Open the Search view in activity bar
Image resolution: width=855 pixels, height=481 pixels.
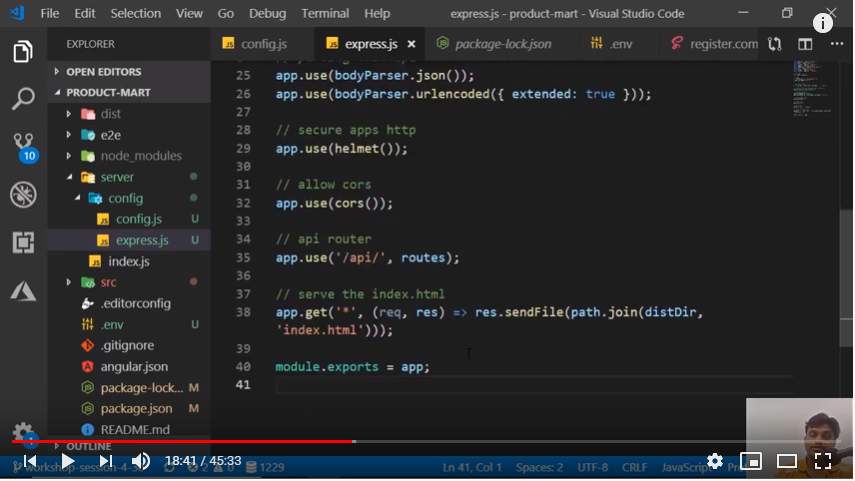(x=23, y=99)
